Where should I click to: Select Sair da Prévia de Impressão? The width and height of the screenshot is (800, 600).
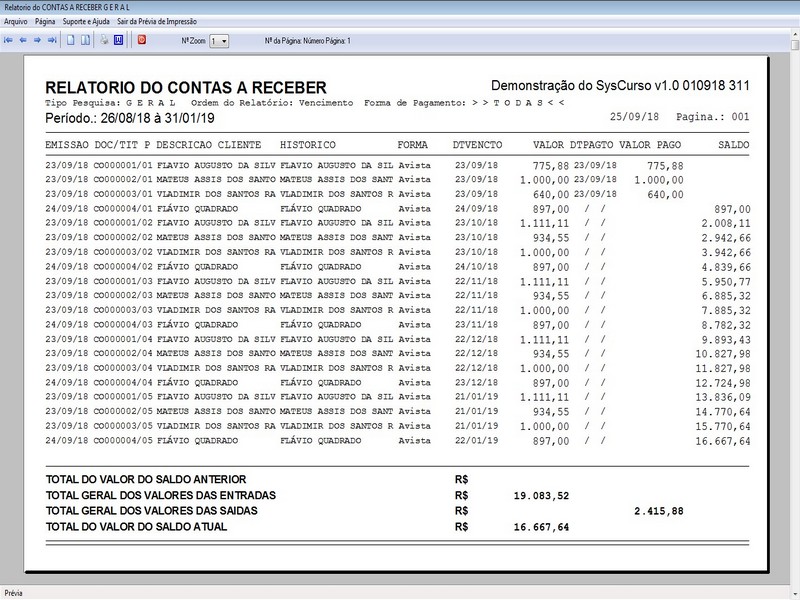157,21
